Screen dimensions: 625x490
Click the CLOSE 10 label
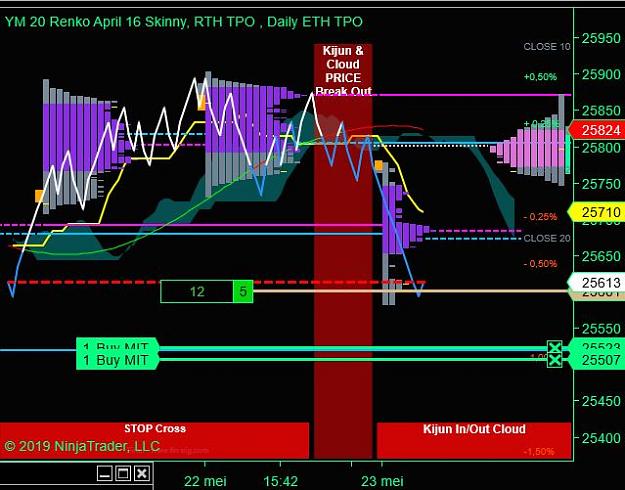coord(547,47)
